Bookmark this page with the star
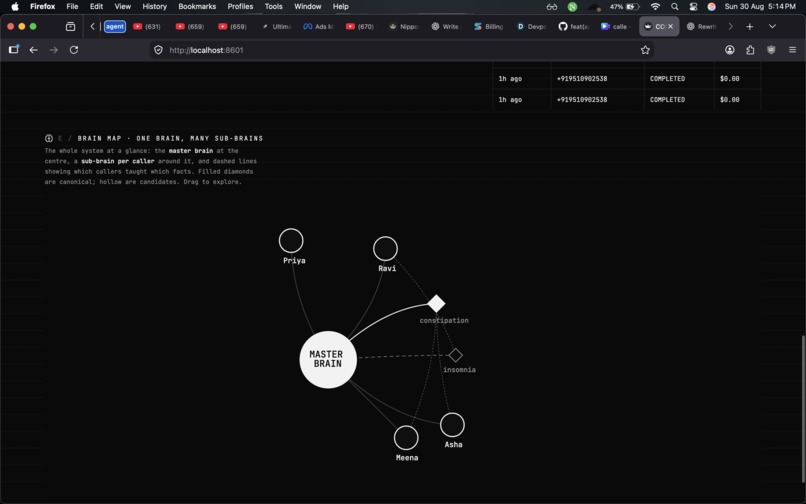This screenshot has width=806, height=504. (x=645, y=50)
